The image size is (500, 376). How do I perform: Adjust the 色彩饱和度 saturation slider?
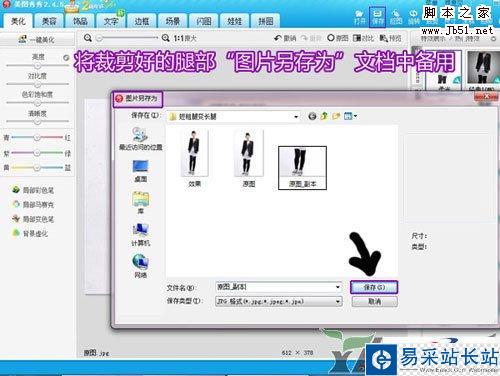pyautogui.click(x=37, y=103)
